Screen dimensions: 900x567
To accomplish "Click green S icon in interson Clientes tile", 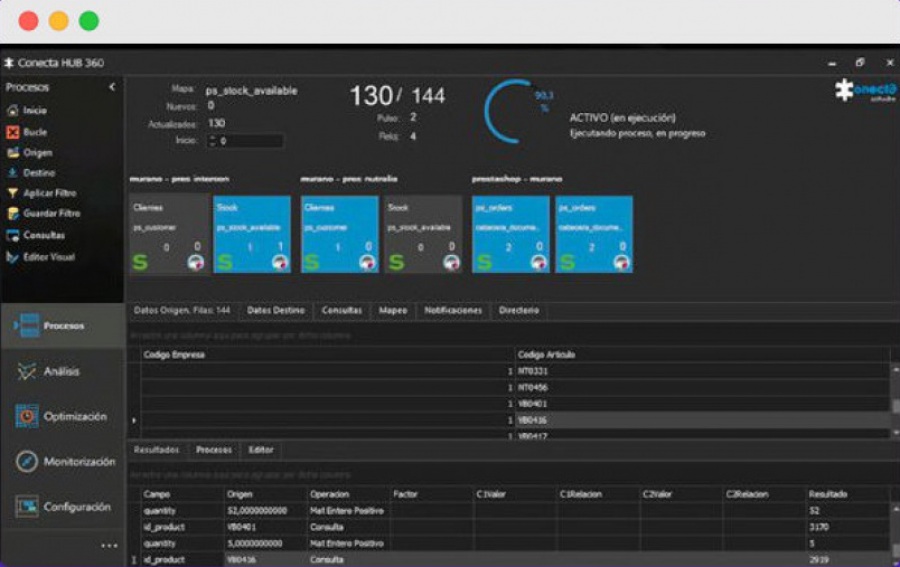I will pos(140,262).
